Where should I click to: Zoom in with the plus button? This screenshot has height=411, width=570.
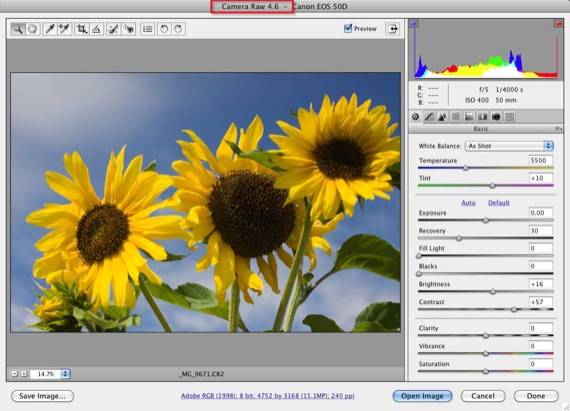[24, 374]
